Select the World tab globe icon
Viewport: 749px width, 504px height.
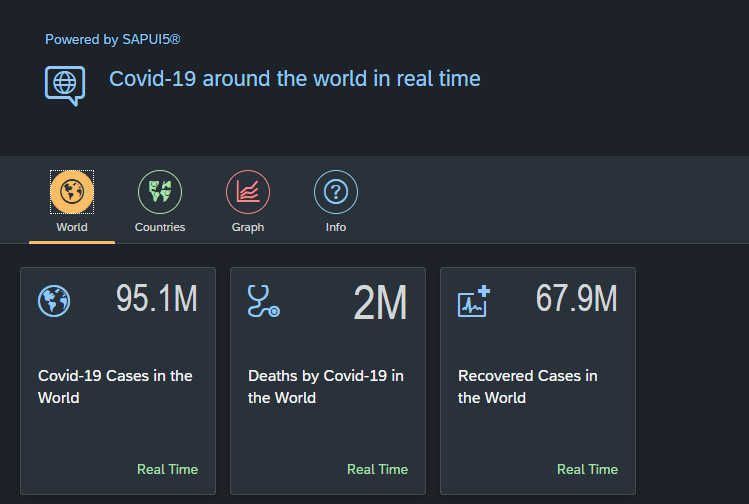click(72, 192)
